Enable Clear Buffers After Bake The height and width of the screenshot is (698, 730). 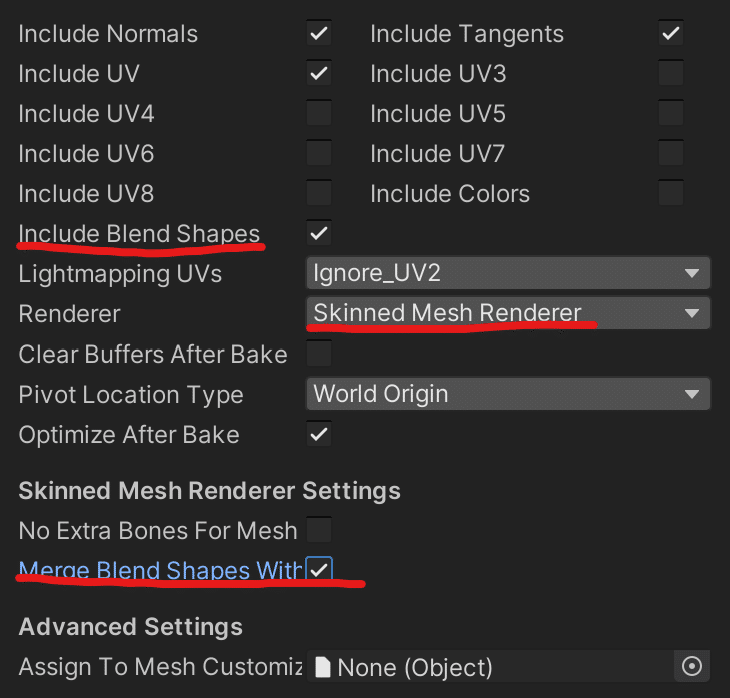point(319,354)
